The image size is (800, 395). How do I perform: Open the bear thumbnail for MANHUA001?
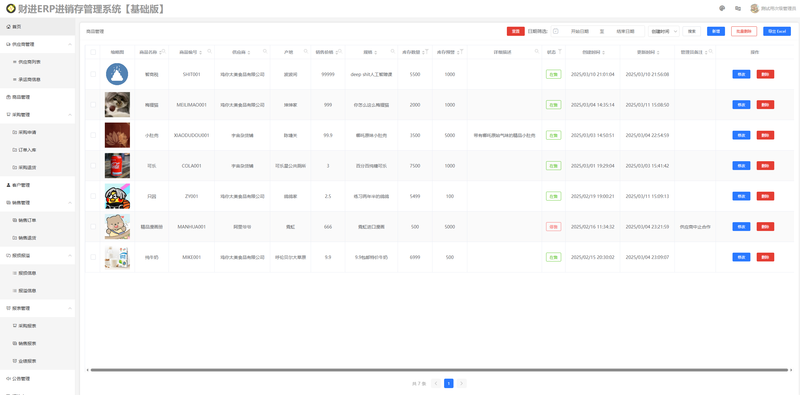coord(117,227)
